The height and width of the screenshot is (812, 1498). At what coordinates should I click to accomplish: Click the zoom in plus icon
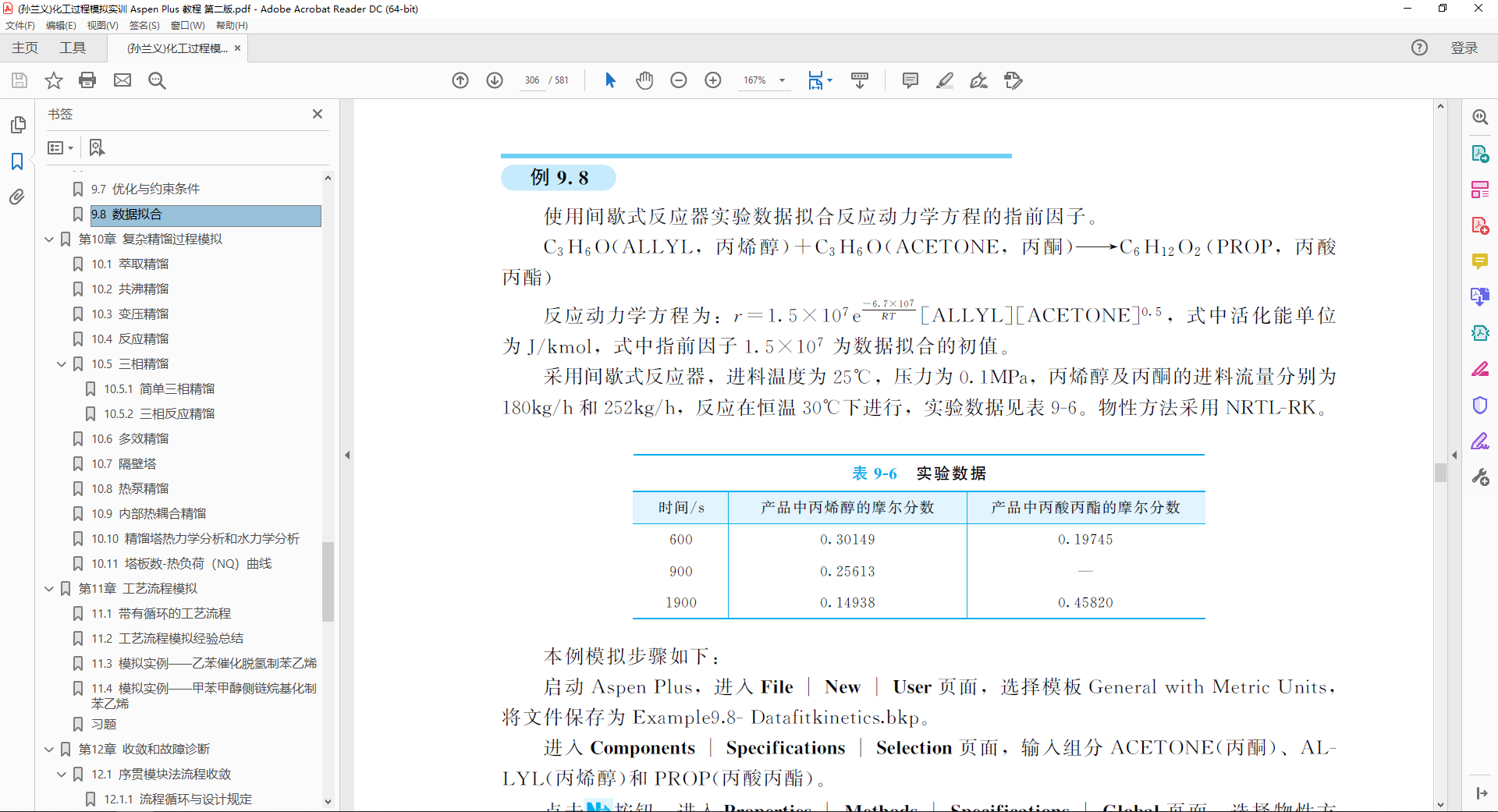[x=713, y=80]
